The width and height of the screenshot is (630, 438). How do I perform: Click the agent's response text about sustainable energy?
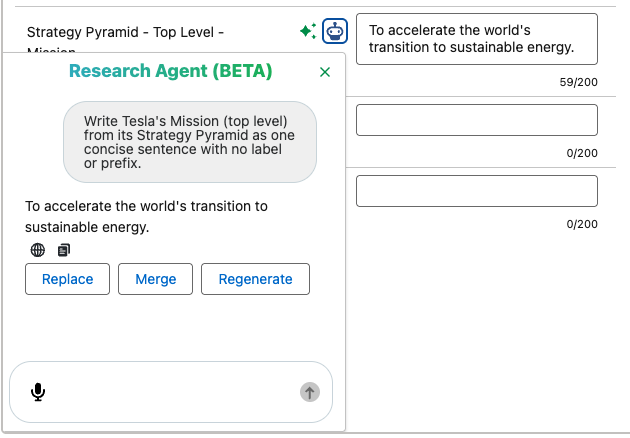146,217
